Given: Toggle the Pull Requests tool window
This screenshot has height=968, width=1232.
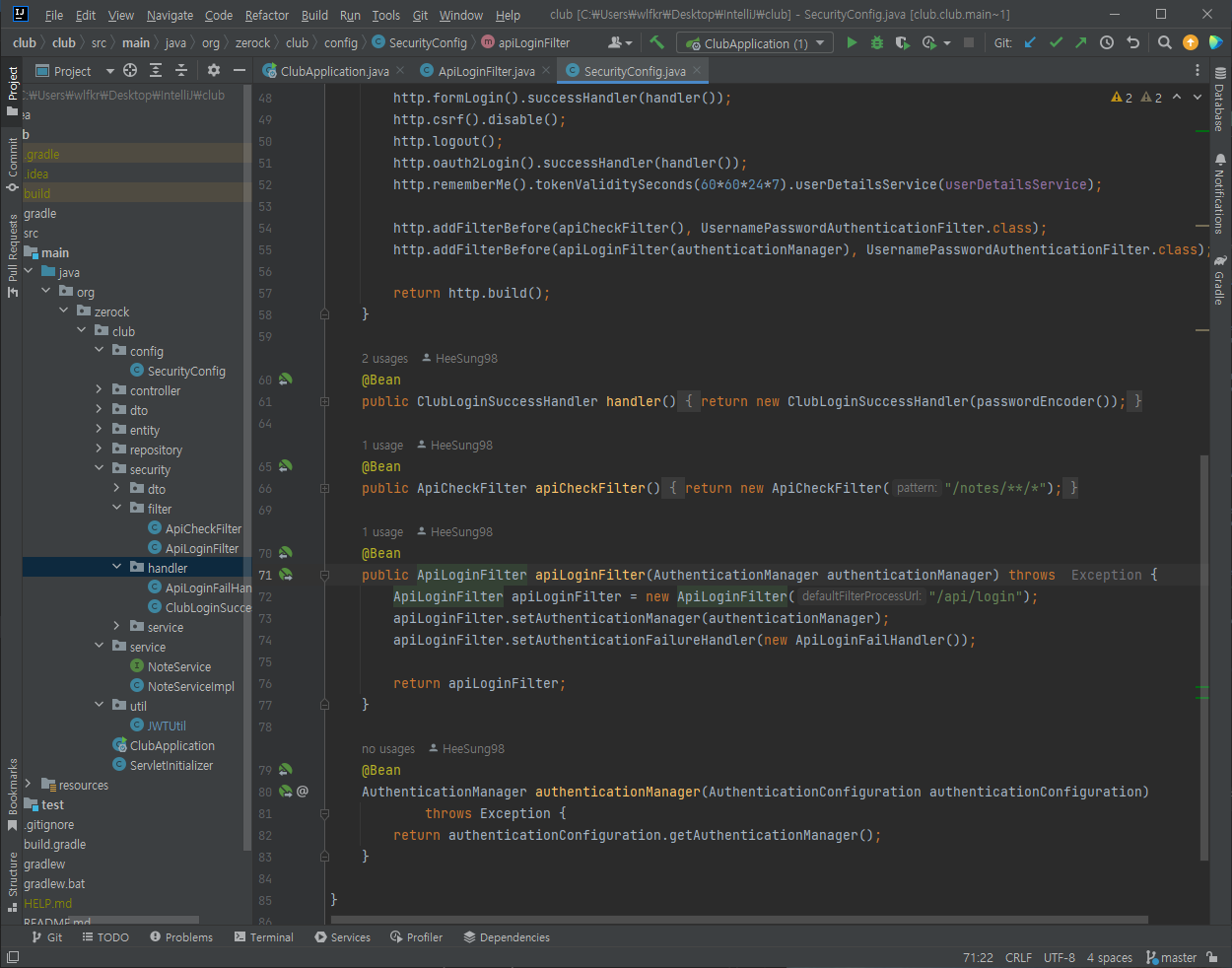Looking at the screenshot, I should (12, 255).
